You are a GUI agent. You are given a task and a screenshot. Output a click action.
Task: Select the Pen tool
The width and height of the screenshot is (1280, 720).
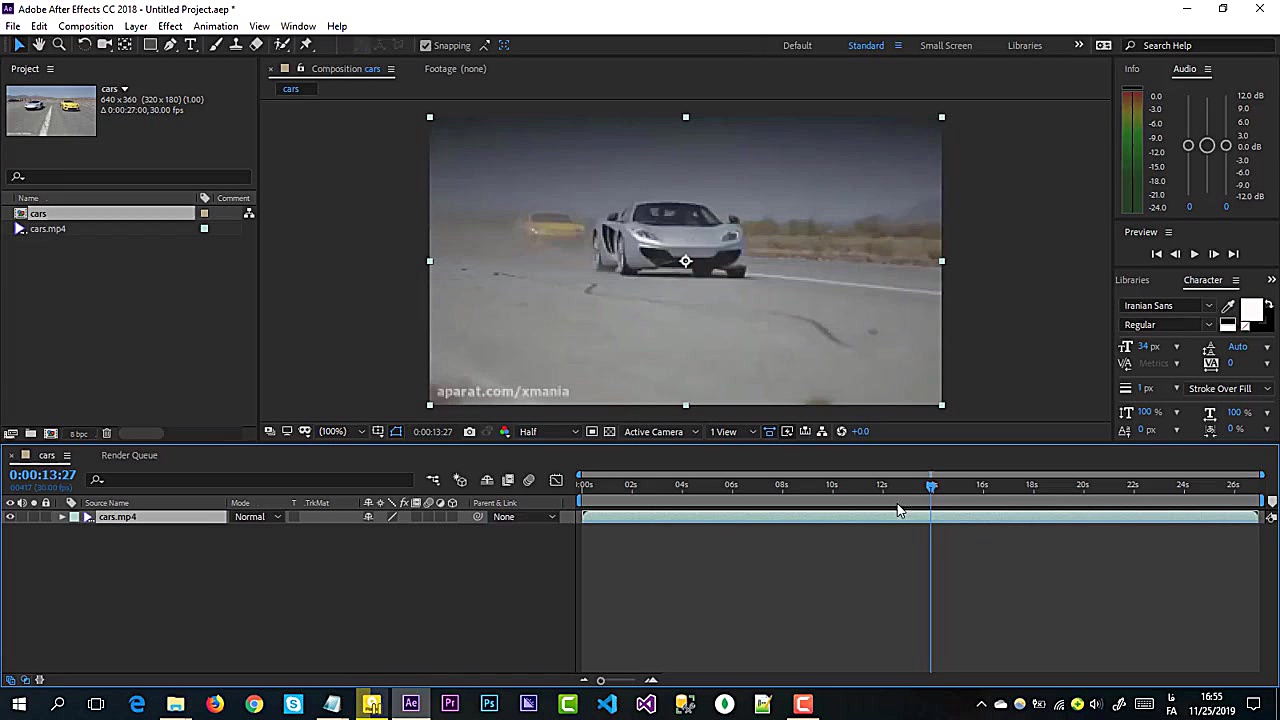click(170, 45)
